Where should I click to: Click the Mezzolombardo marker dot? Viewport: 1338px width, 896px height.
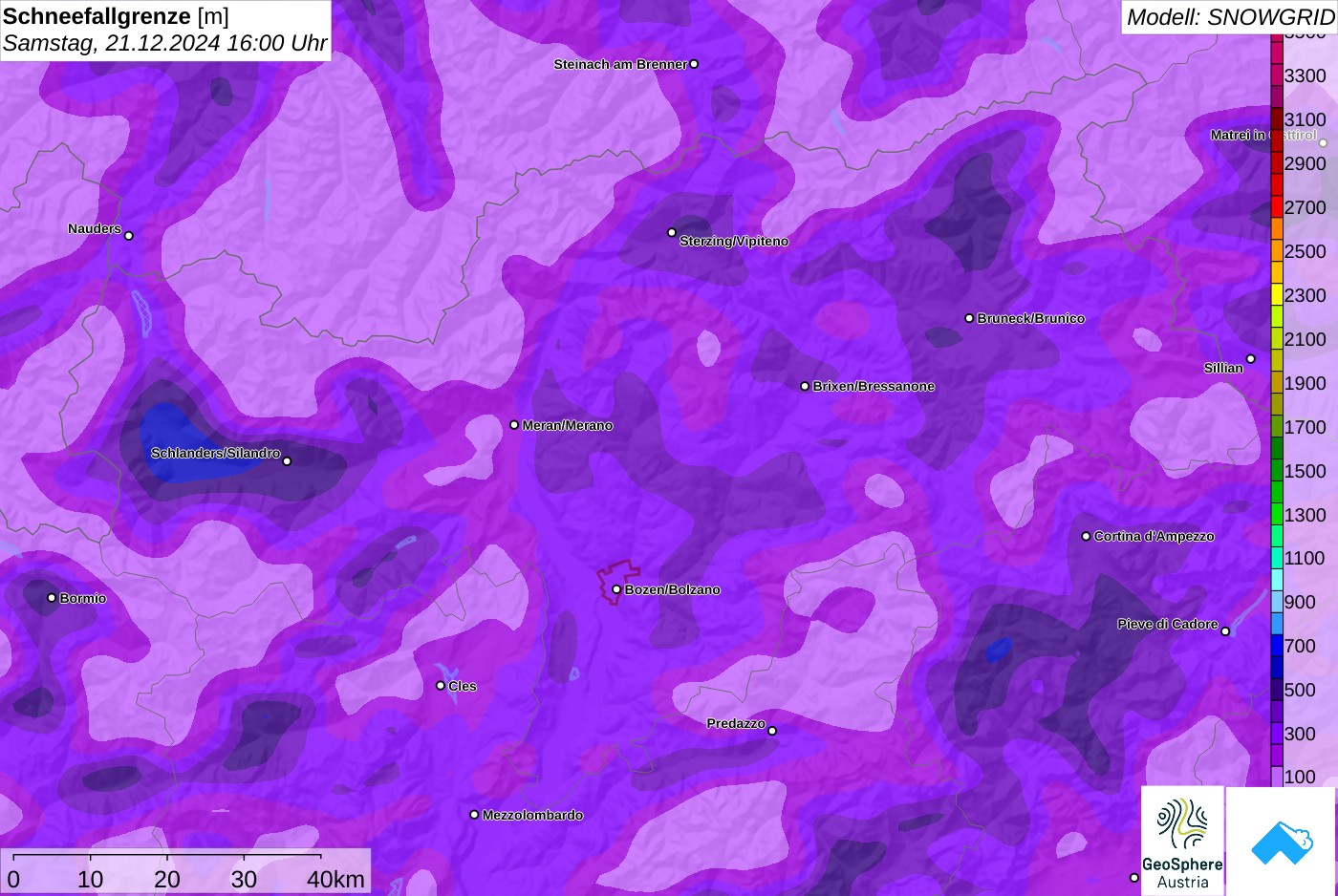474,815
